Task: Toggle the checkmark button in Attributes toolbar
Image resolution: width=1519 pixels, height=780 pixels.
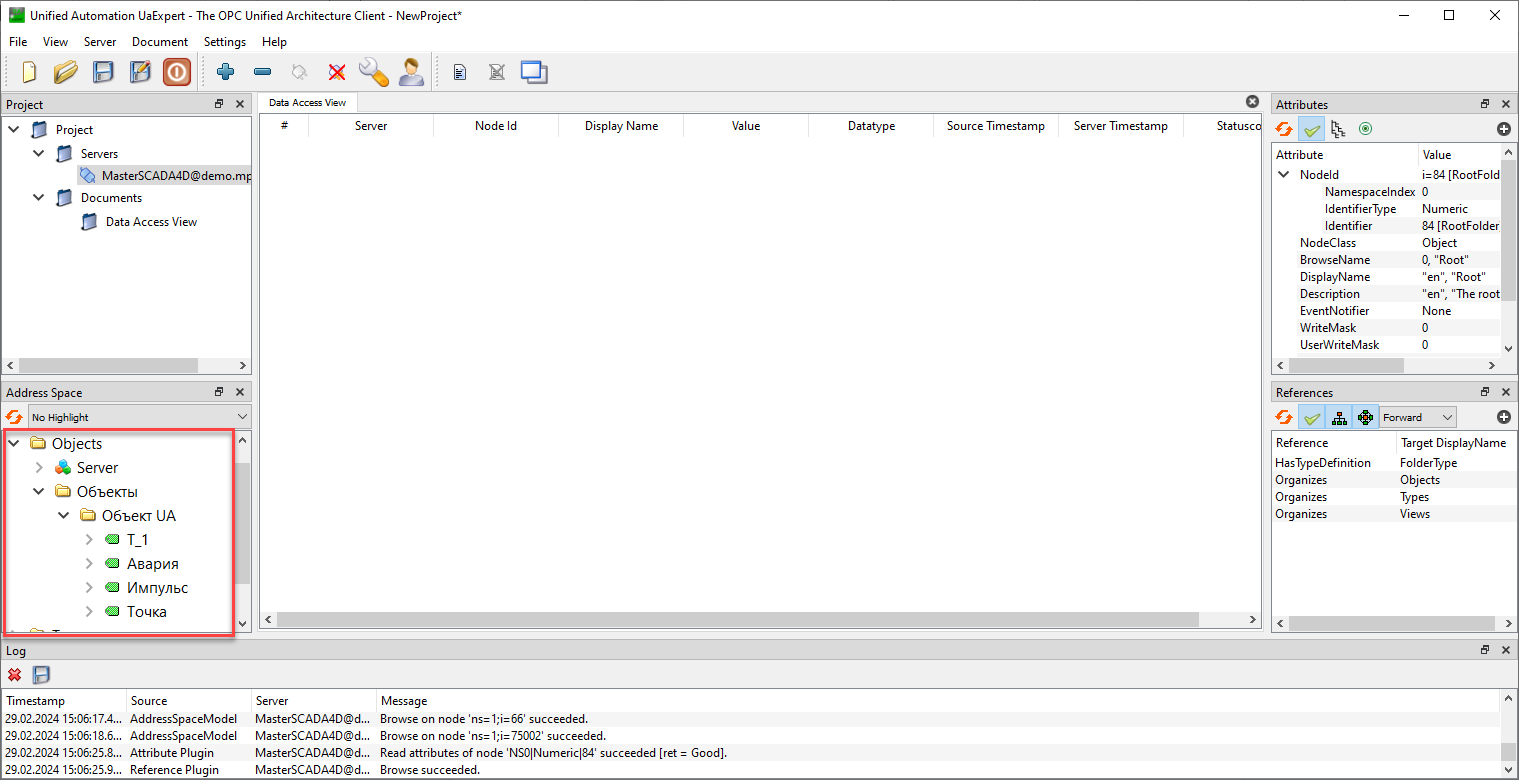Action: (x=1311, y=129)
